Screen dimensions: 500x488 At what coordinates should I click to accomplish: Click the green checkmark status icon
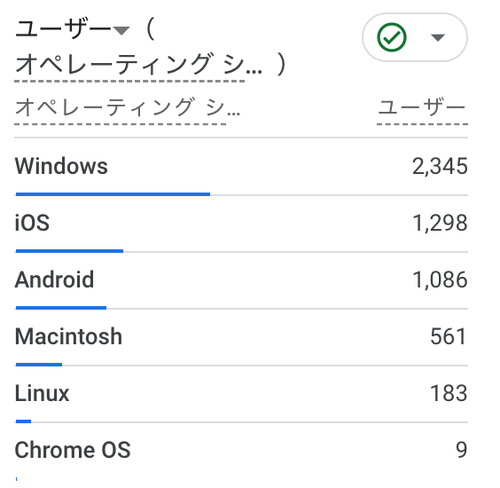tap(392, 37)
